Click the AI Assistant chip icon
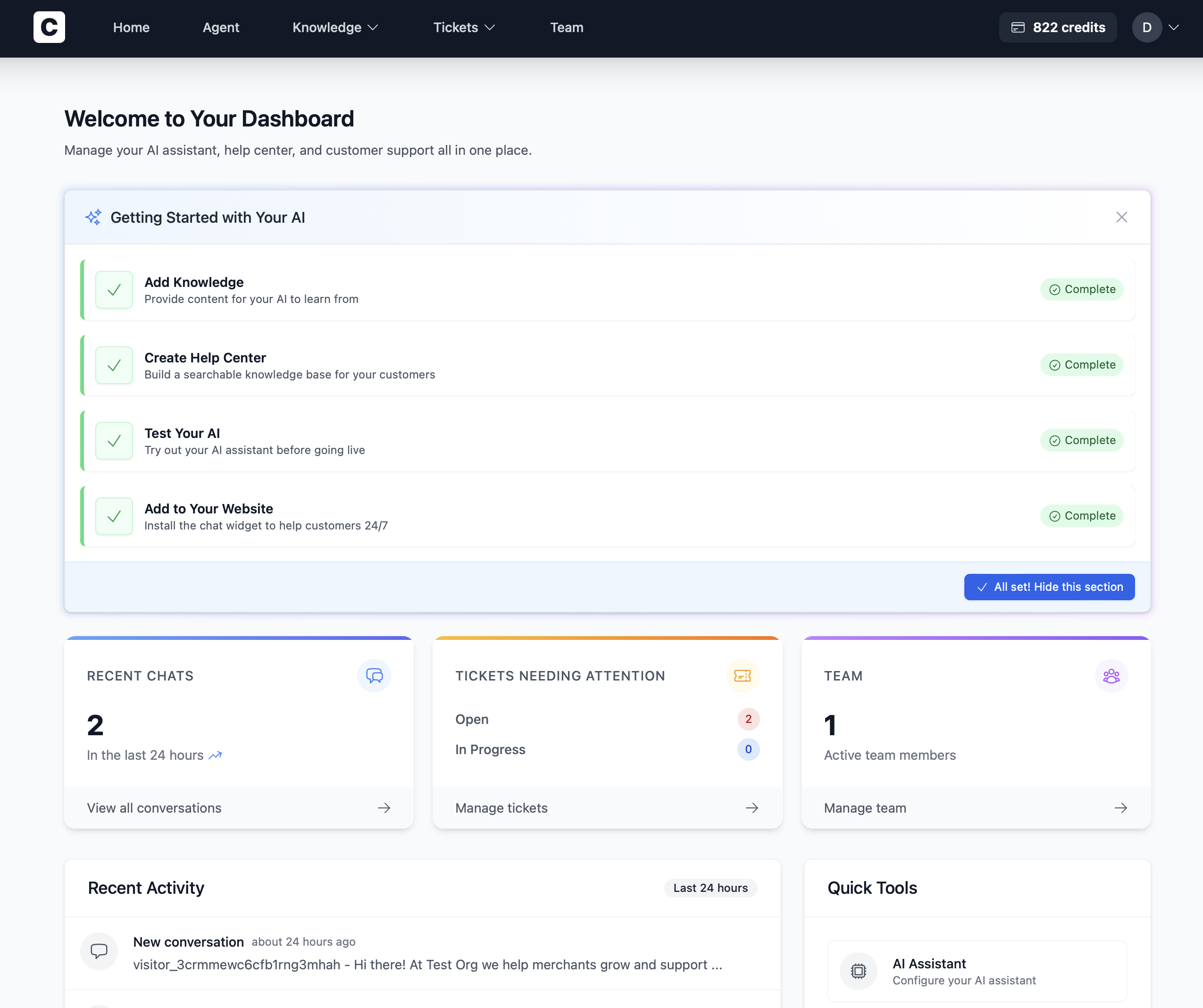 pyautogui.click(x=858, y=971)
